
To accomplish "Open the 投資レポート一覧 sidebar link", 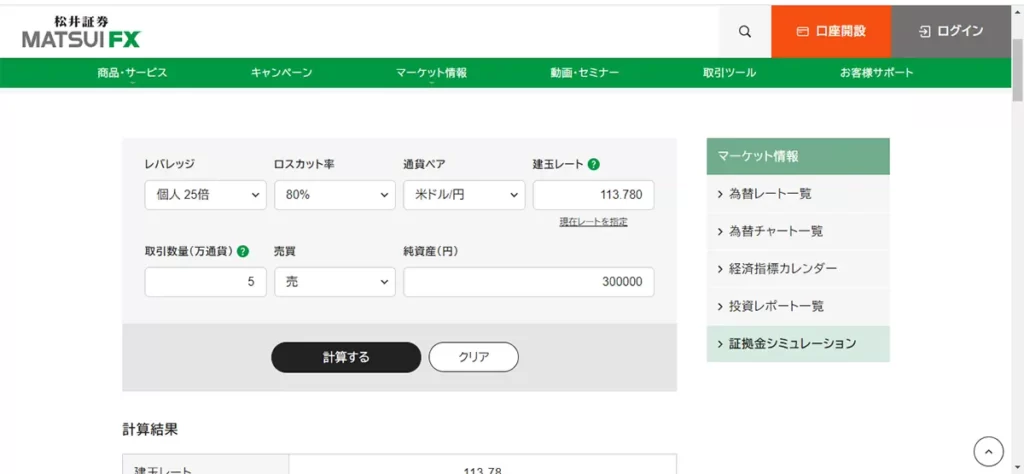I will [x=797, y=306].
